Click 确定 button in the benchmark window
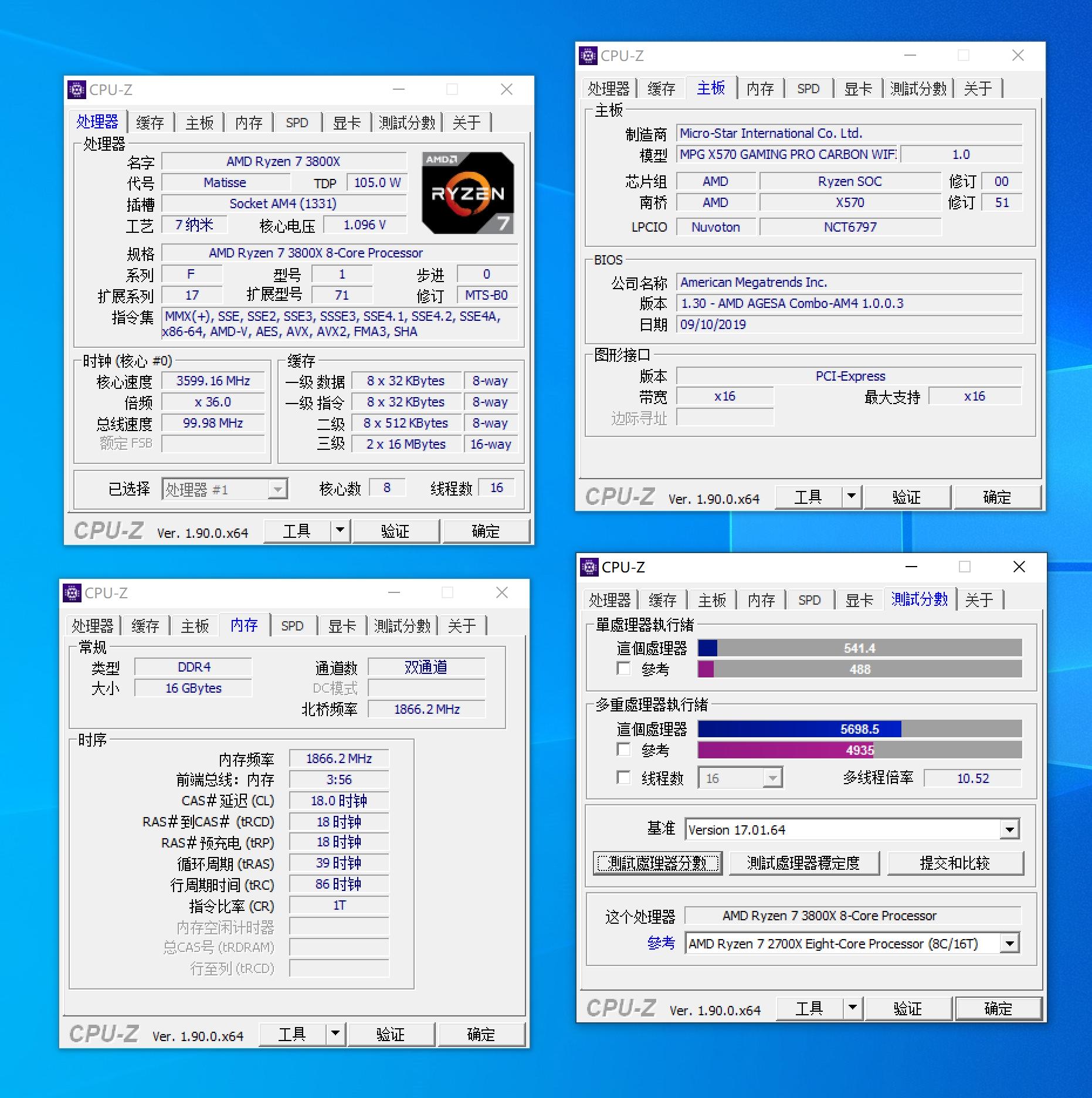This screenshot has width=1092, height=1098. (x=998, y=1008)
